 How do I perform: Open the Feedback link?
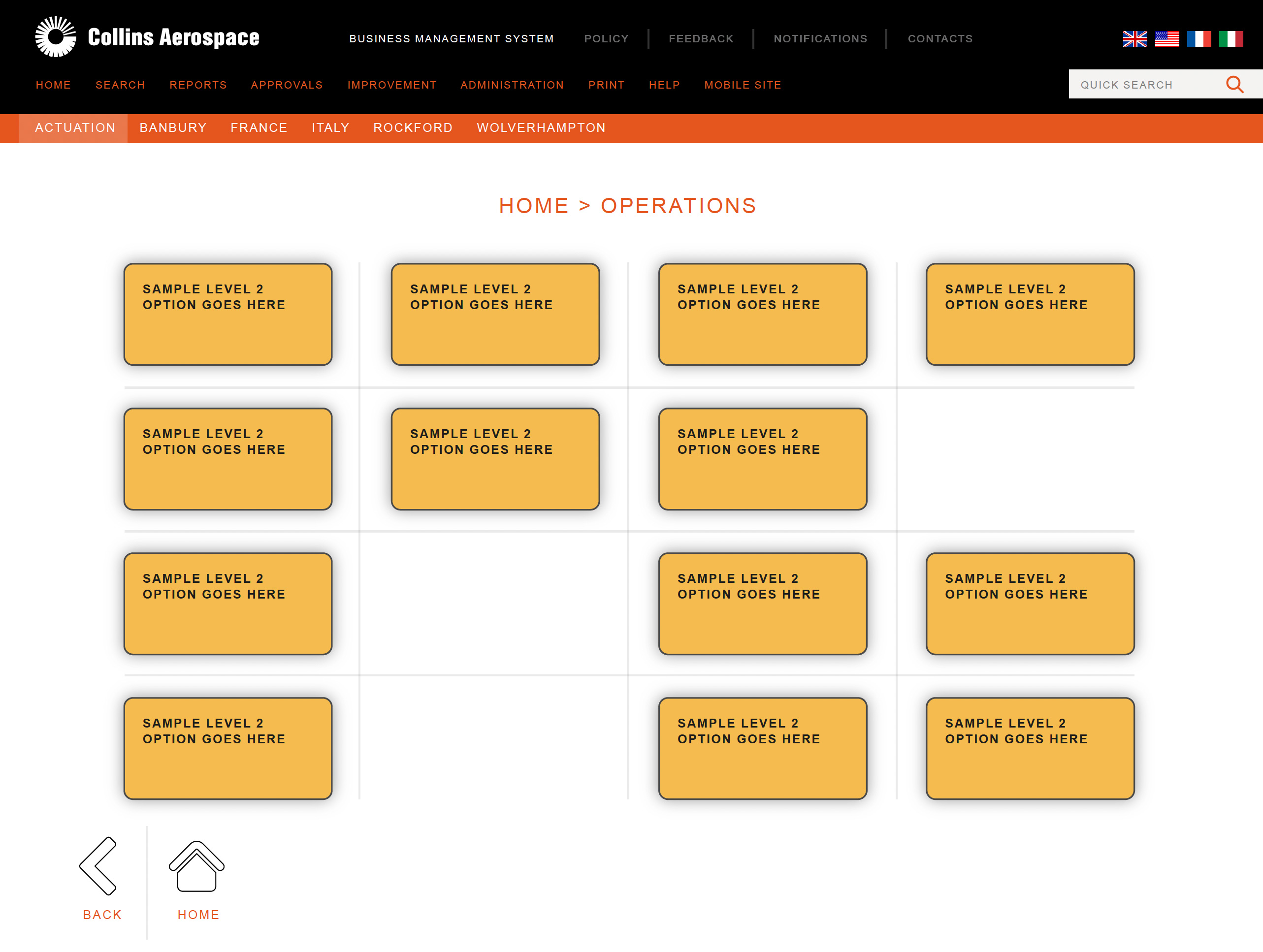(x=701, y=39)
